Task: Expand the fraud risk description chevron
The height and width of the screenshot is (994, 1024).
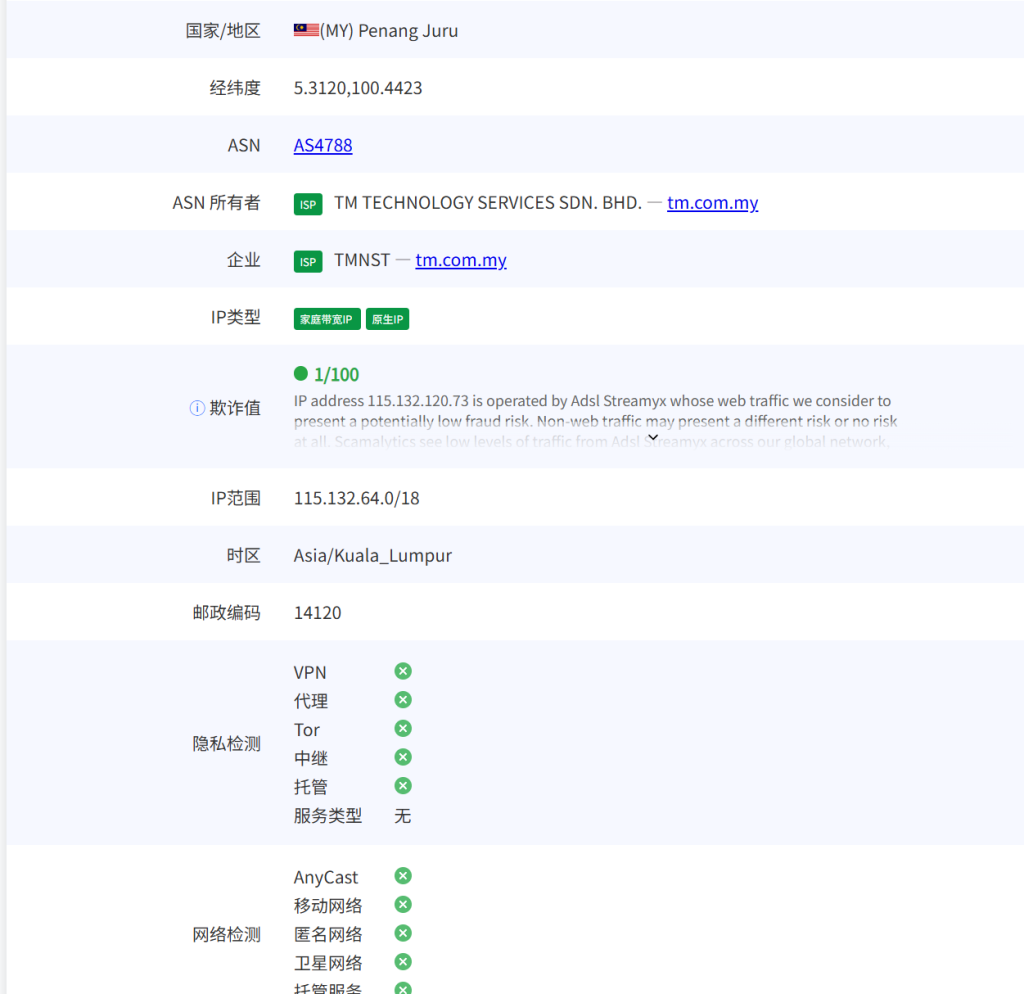Action: point(653,437)
